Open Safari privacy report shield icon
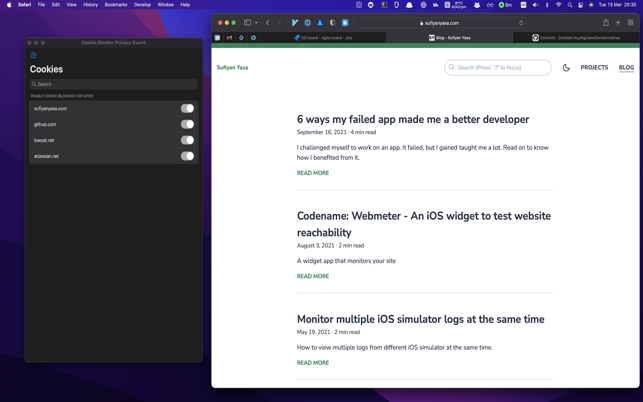The height and width of the screenshot is (402, 643). point(333,23)
